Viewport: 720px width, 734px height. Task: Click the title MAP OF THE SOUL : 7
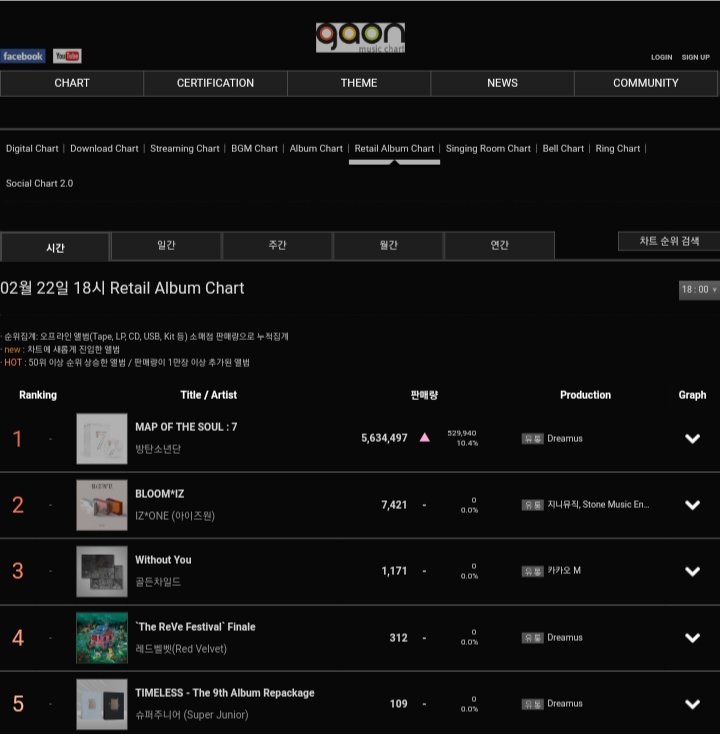click(x=186, y=427)
